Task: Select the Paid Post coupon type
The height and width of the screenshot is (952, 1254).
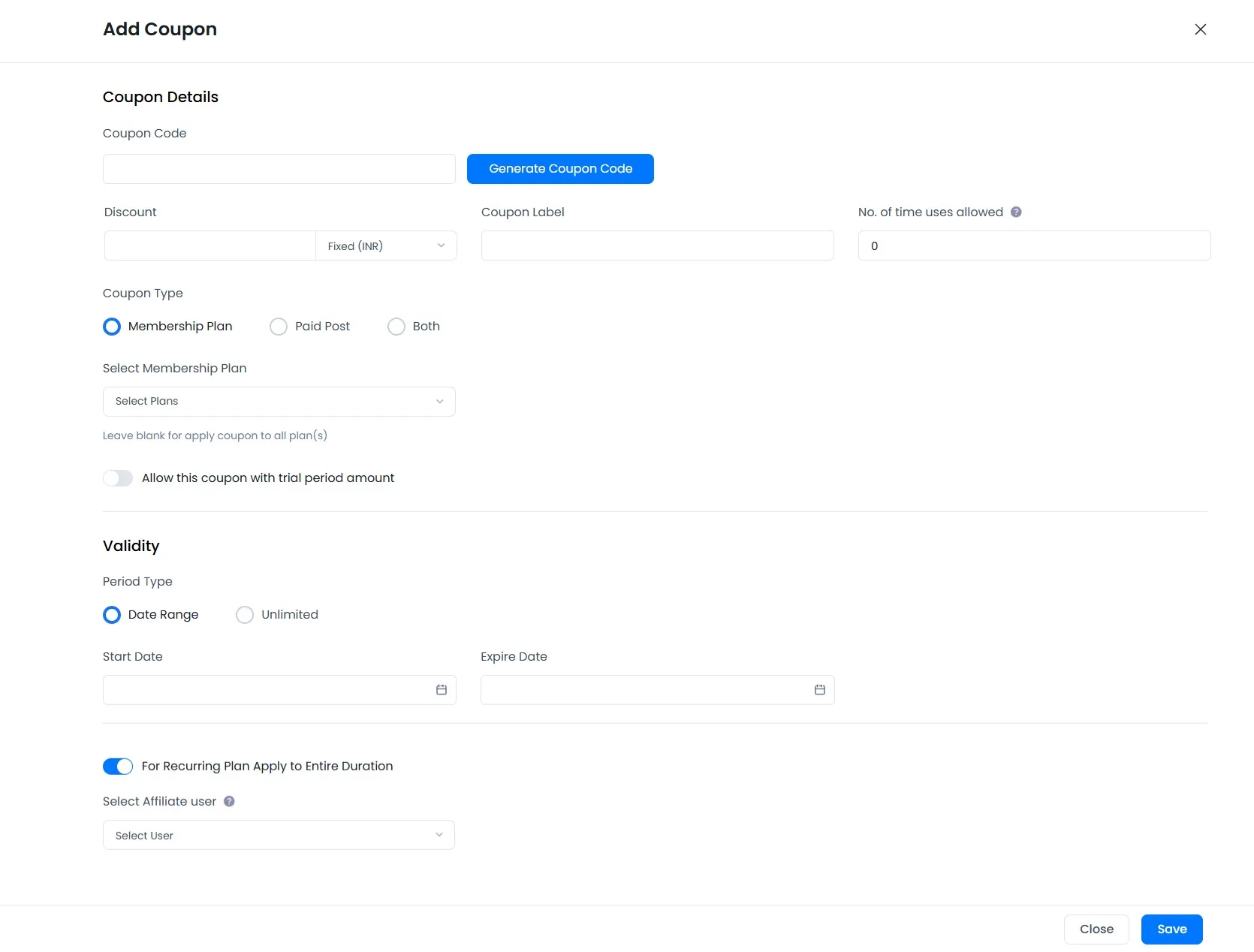Action: [279, 327]
